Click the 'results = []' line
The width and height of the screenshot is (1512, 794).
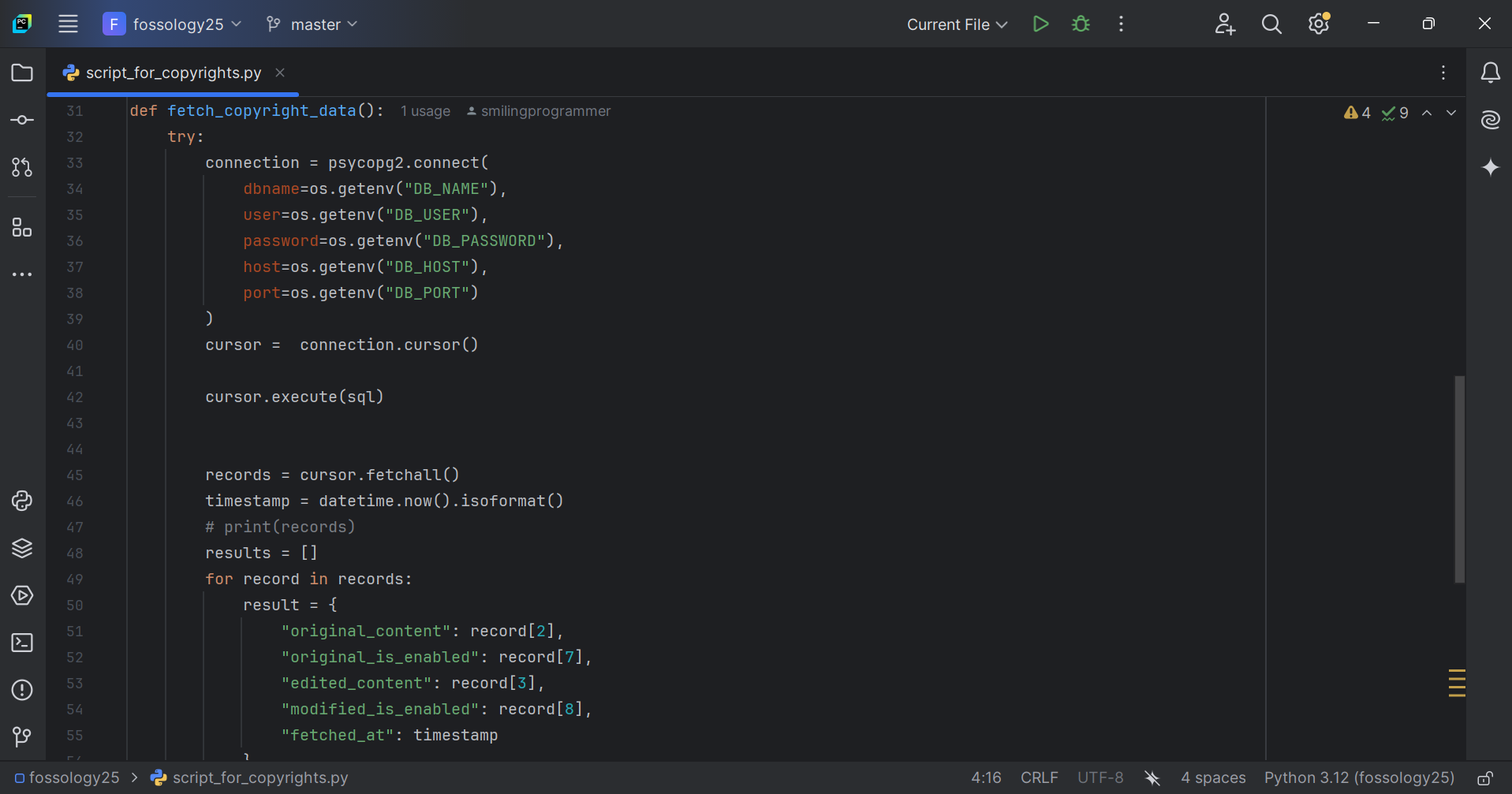point(261,553)
